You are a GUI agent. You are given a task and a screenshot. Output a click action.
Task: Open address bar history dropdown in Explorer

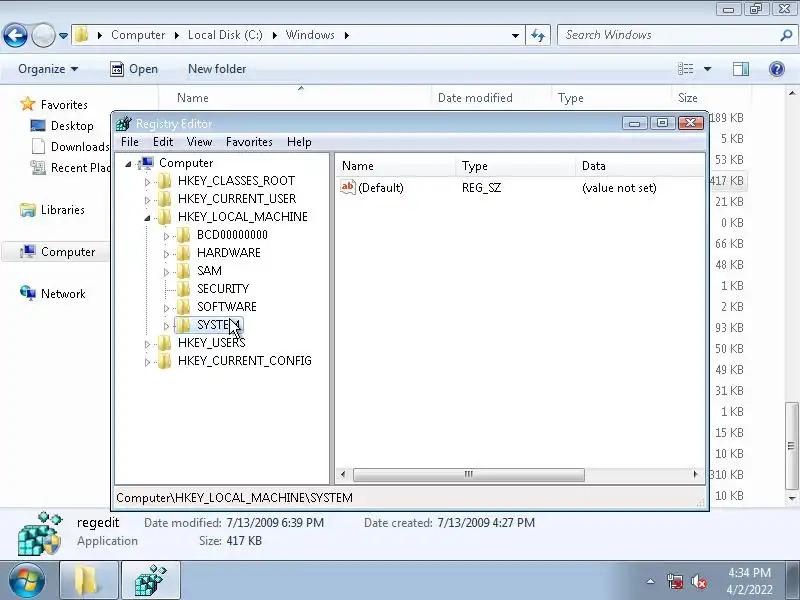click(515, 35)
